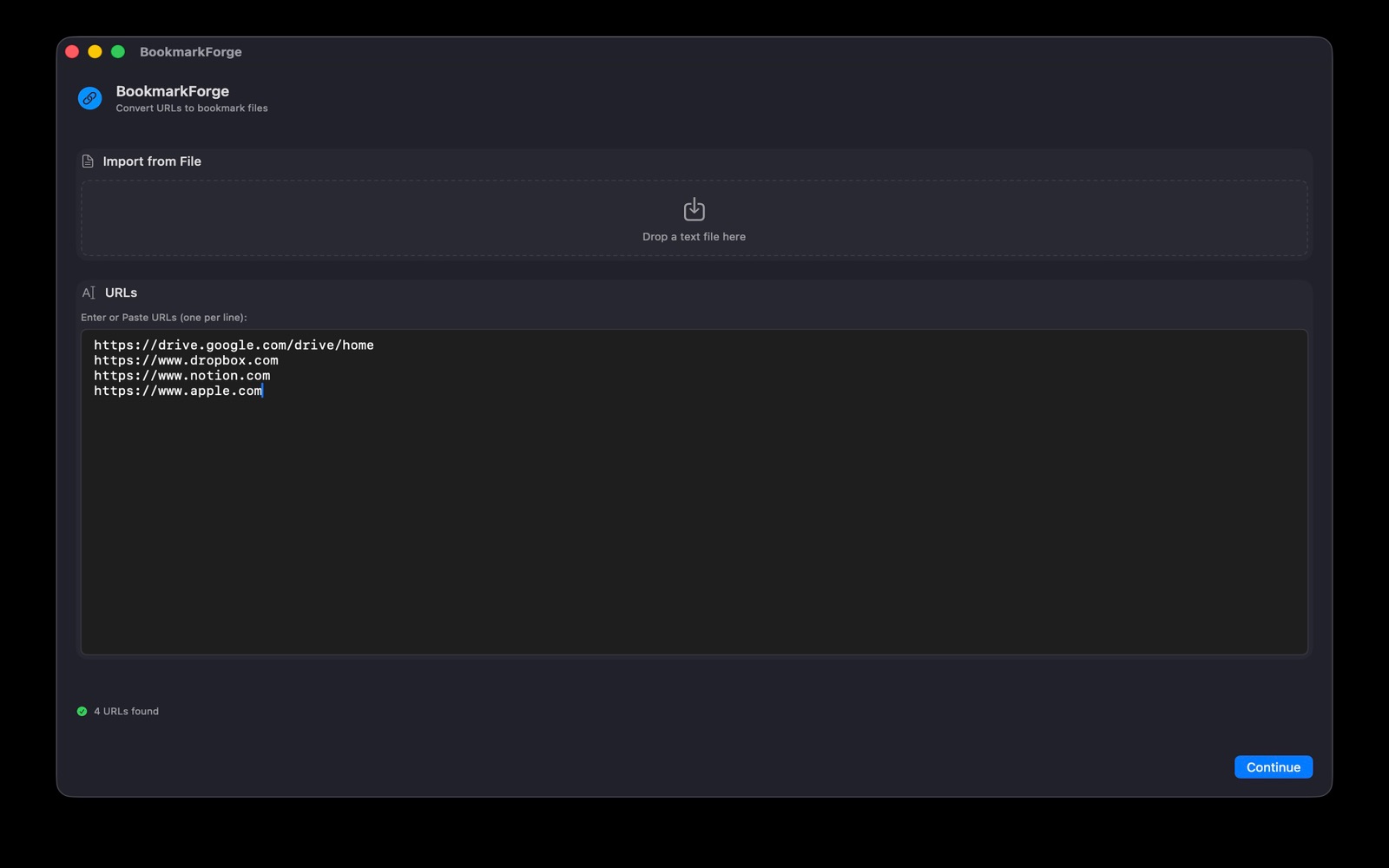Click the BookmarkForge link logo icon
The height and width of the screenshot is (868, 1389).
point(89,98)
